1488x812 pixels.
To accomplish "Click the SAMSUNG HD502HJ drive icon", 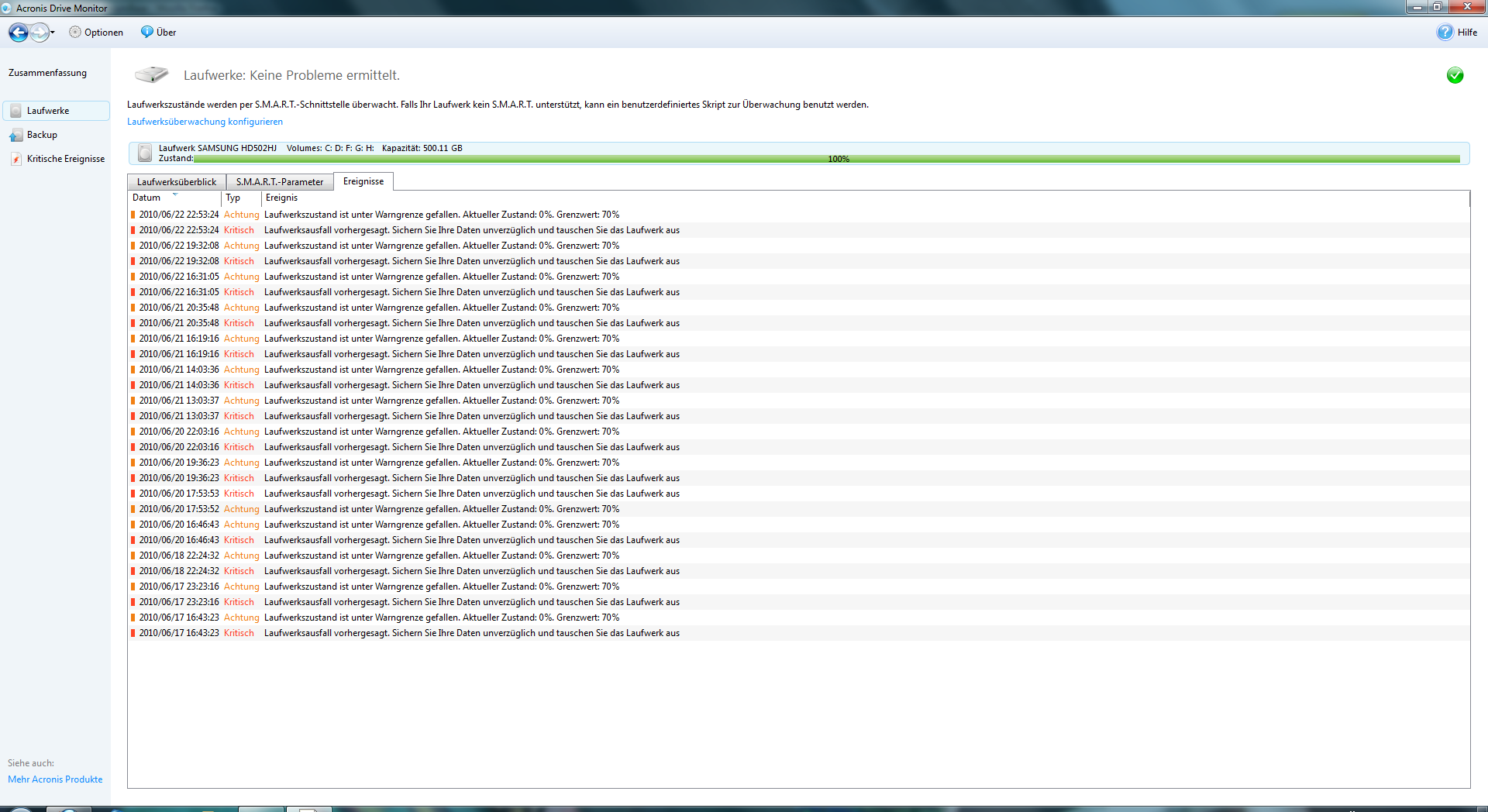I will tap(145, 153).
